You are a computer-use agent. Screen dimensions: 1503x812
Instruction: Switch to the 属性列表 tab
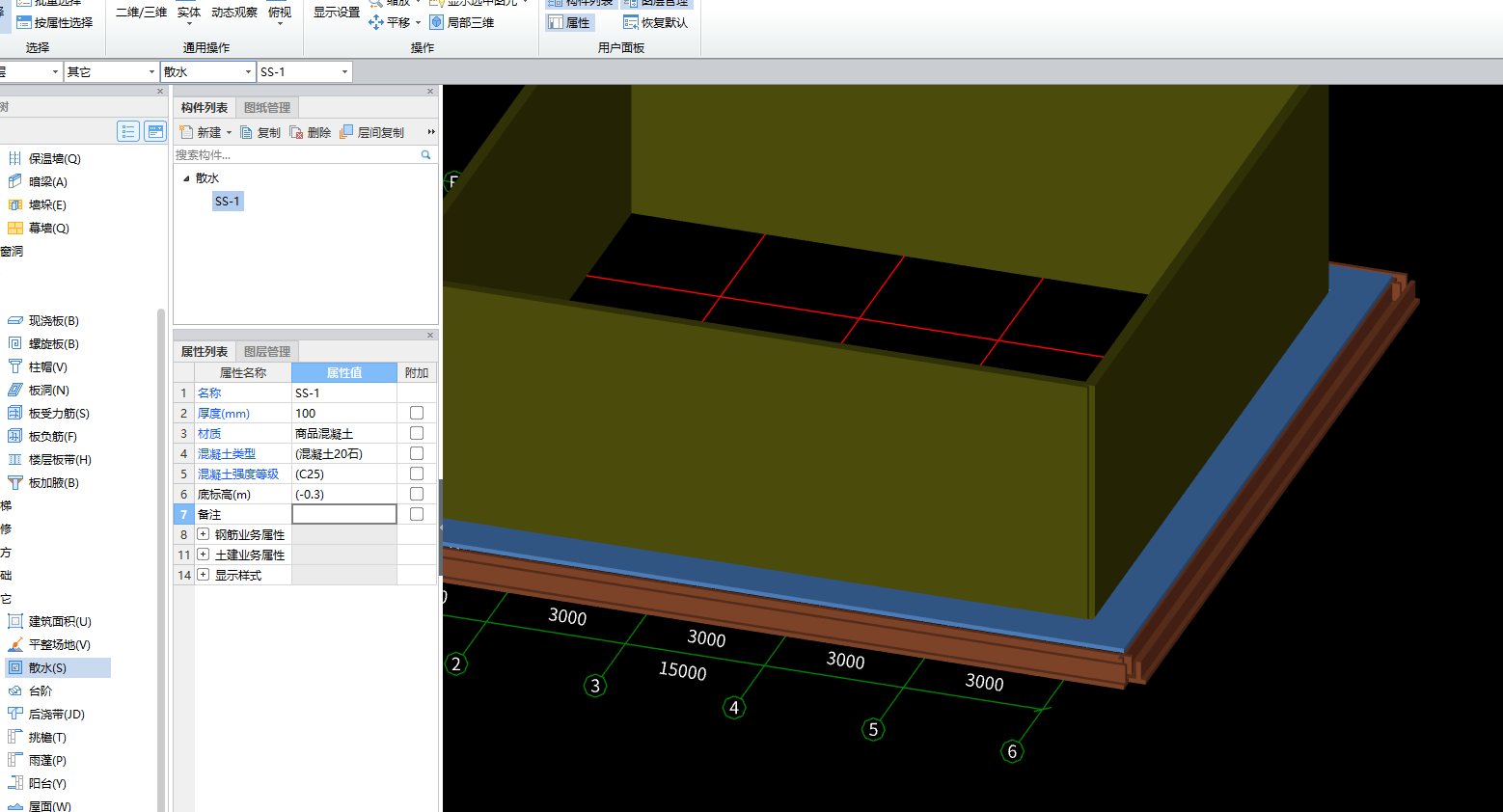click(x=205, y=352)
